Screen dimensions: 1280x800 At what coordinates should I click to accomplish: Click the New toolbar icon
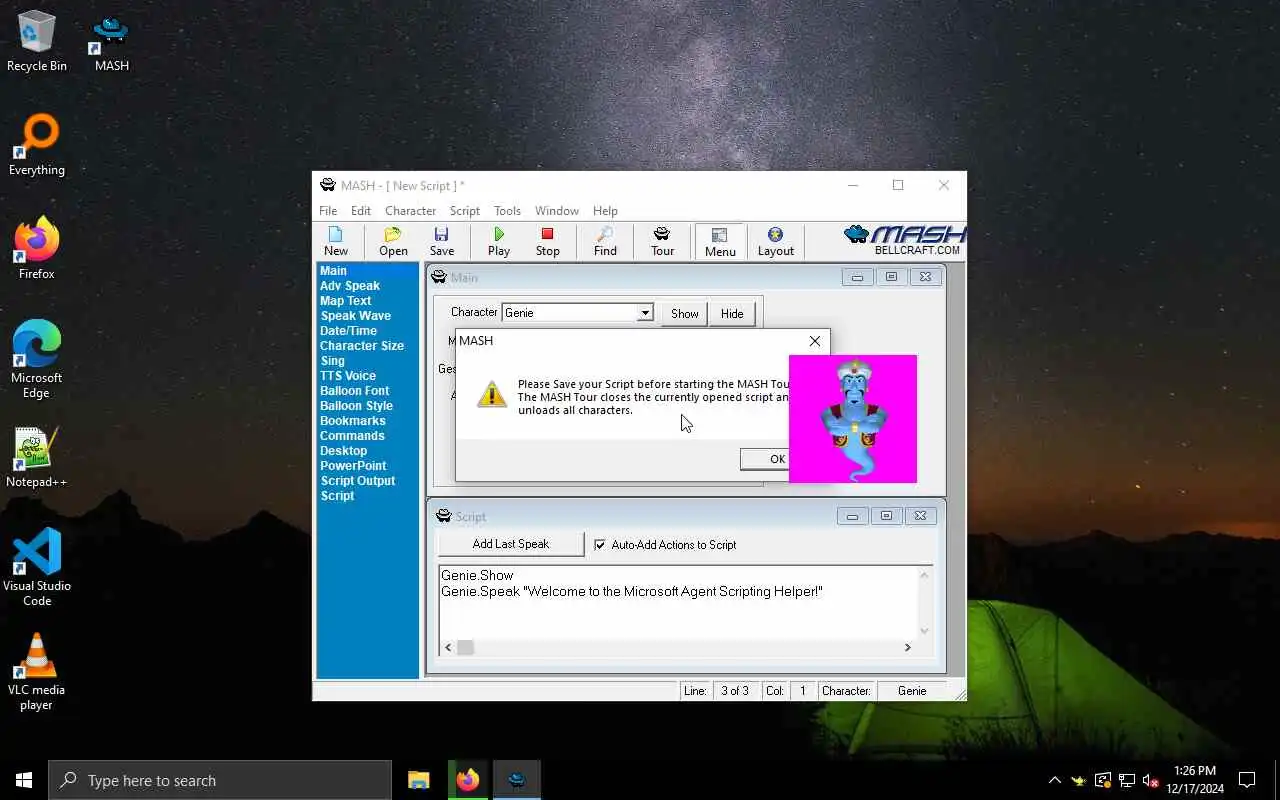pos(336,241)
